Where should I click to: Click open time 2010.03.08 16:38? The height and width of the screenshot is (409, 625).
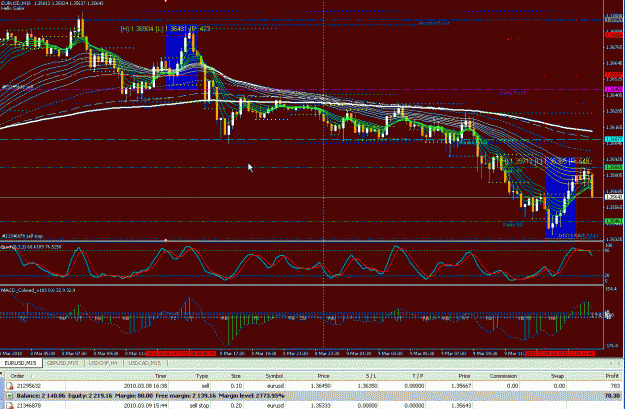click(x=145, y=386)
